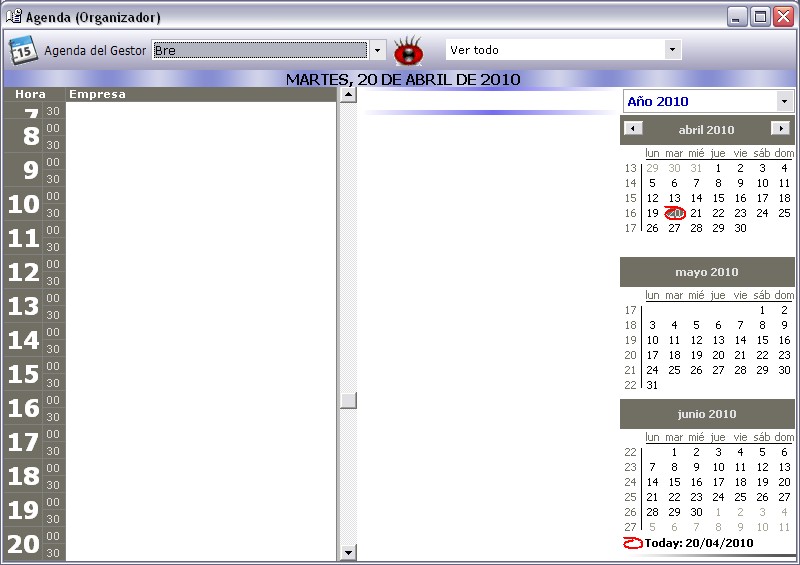Maximize the Agenda window
The image size is (800, 565).
tap(760, 17)
